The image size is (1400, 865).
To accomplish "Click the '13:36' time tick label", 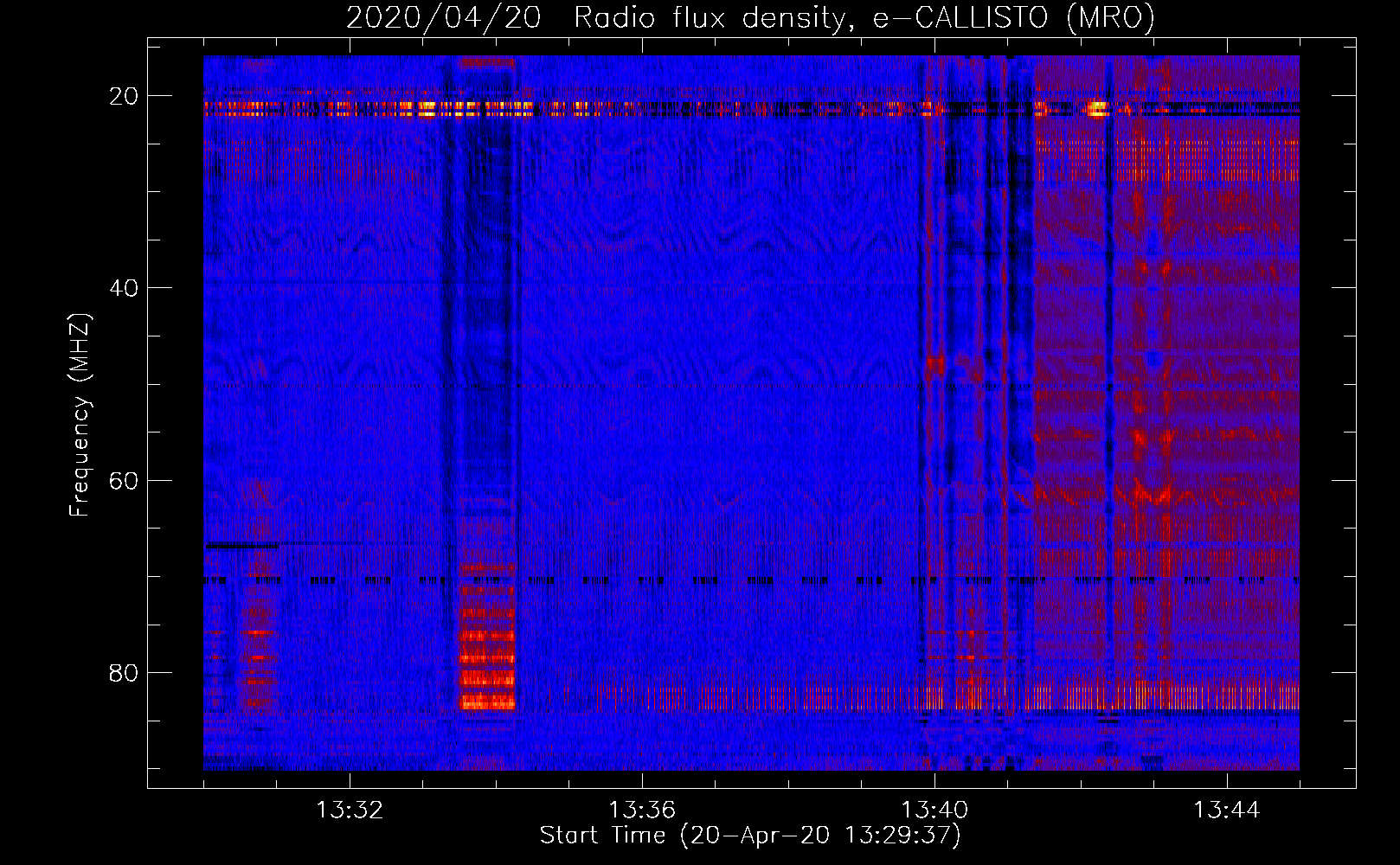I will 642,811.
